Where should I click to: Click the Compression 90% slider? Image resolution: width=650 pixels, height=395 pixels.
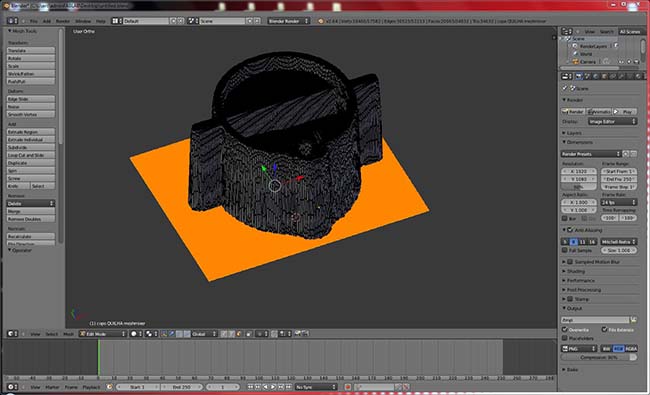(599, 357)
